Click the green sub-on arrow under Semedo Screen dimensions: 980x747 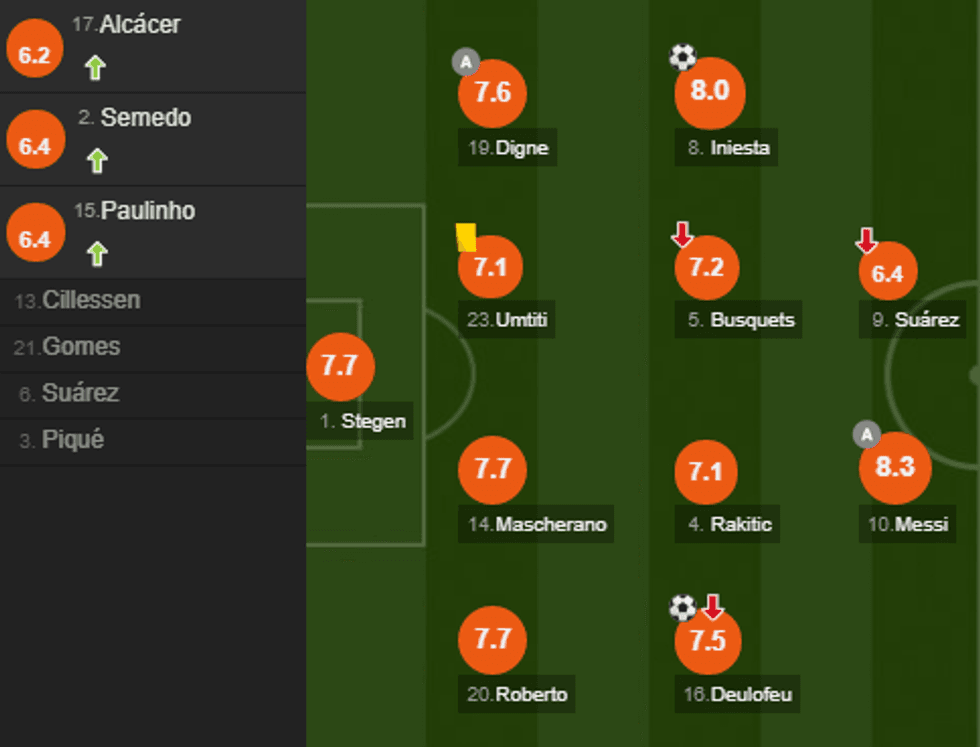tap(96, 161)
